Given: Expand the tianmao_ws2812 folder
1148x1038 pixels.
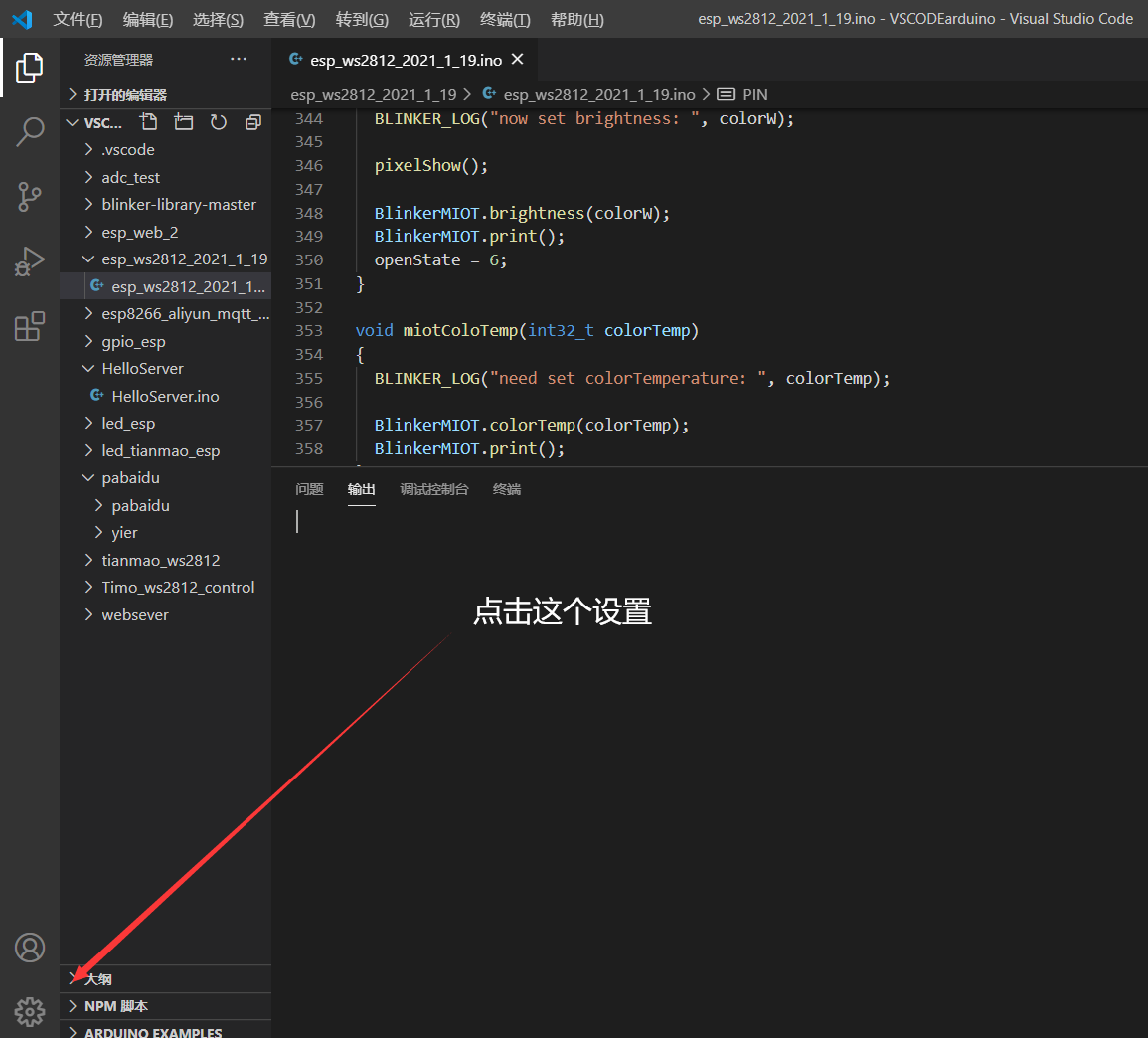Looking at the screenshot, I should [165, 561].
